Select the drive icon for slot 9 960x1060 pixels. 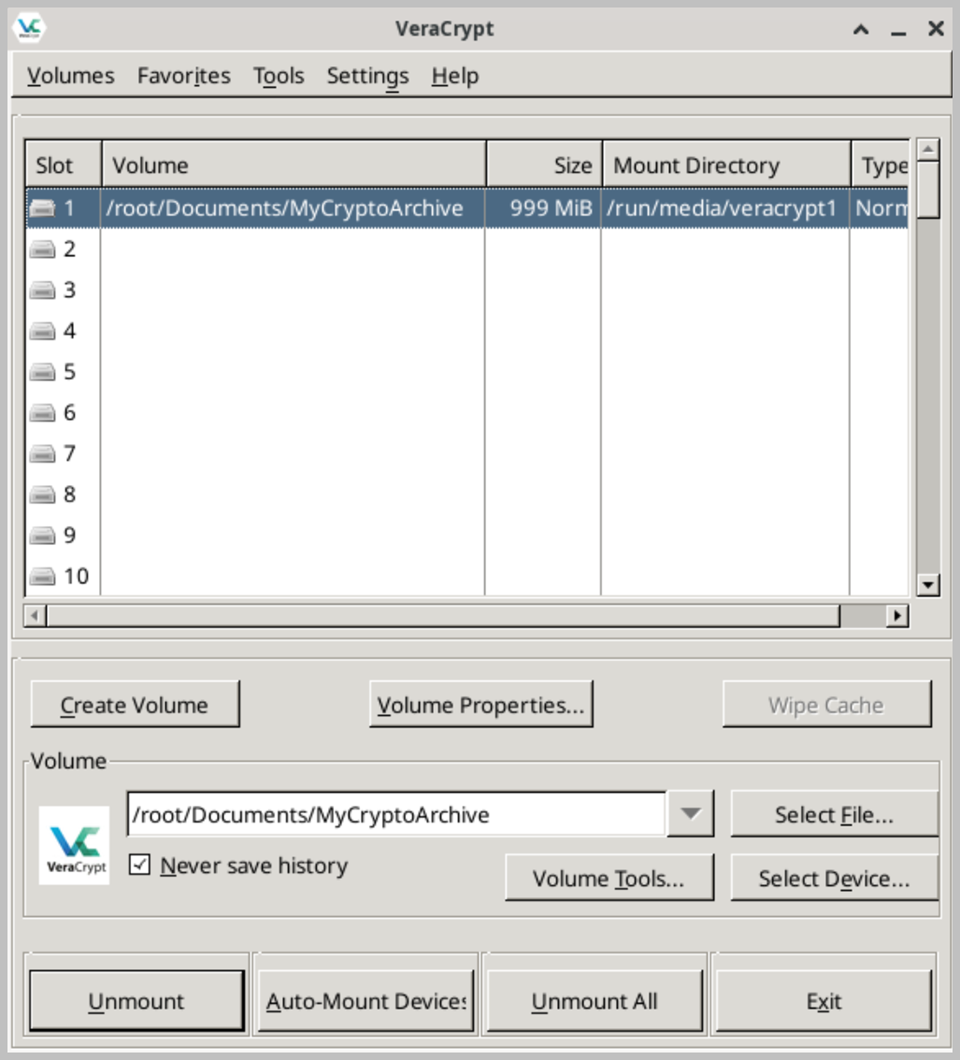coord(43,536)
